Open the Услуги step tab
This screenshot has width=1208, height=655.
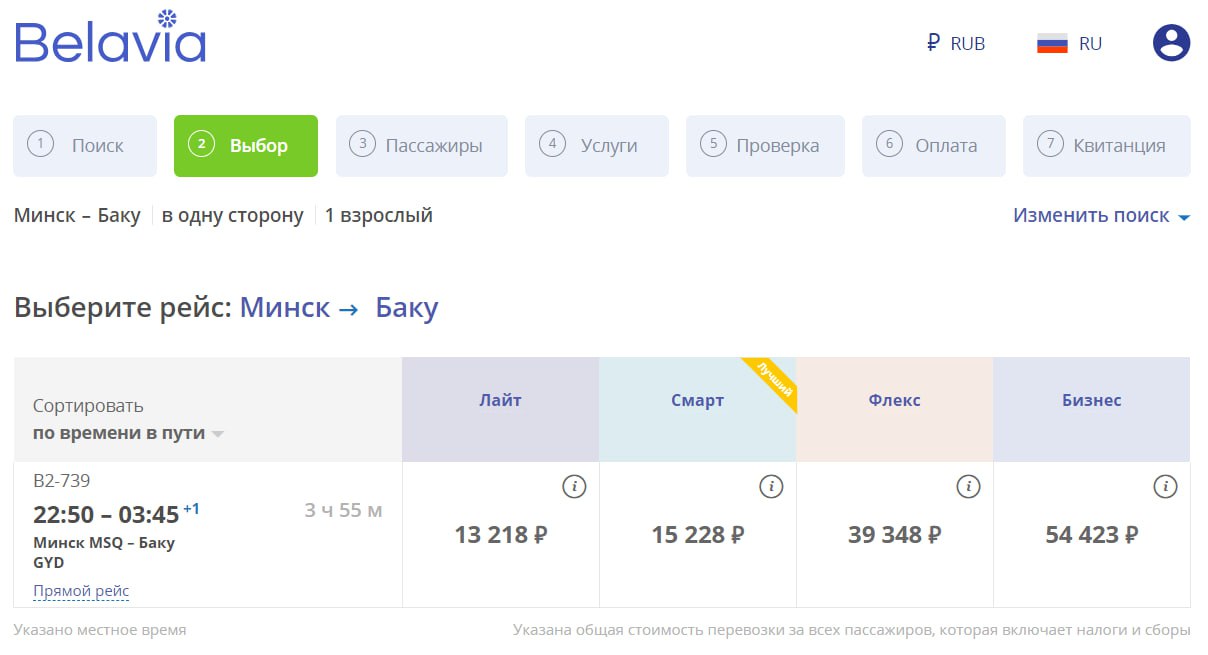[596, 146]
